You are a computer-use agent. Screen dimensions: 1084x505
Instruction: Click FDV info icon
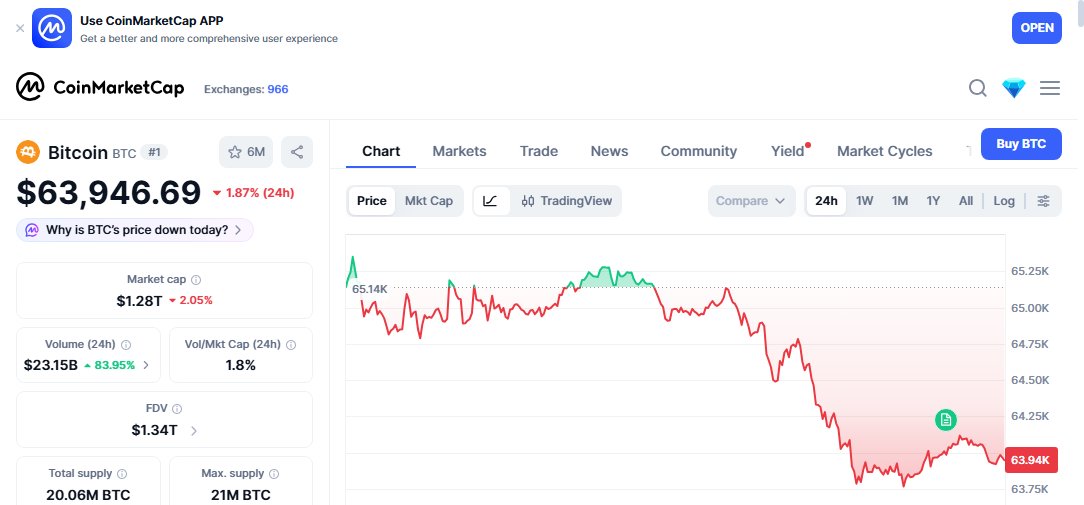click(x=177, y=409)
